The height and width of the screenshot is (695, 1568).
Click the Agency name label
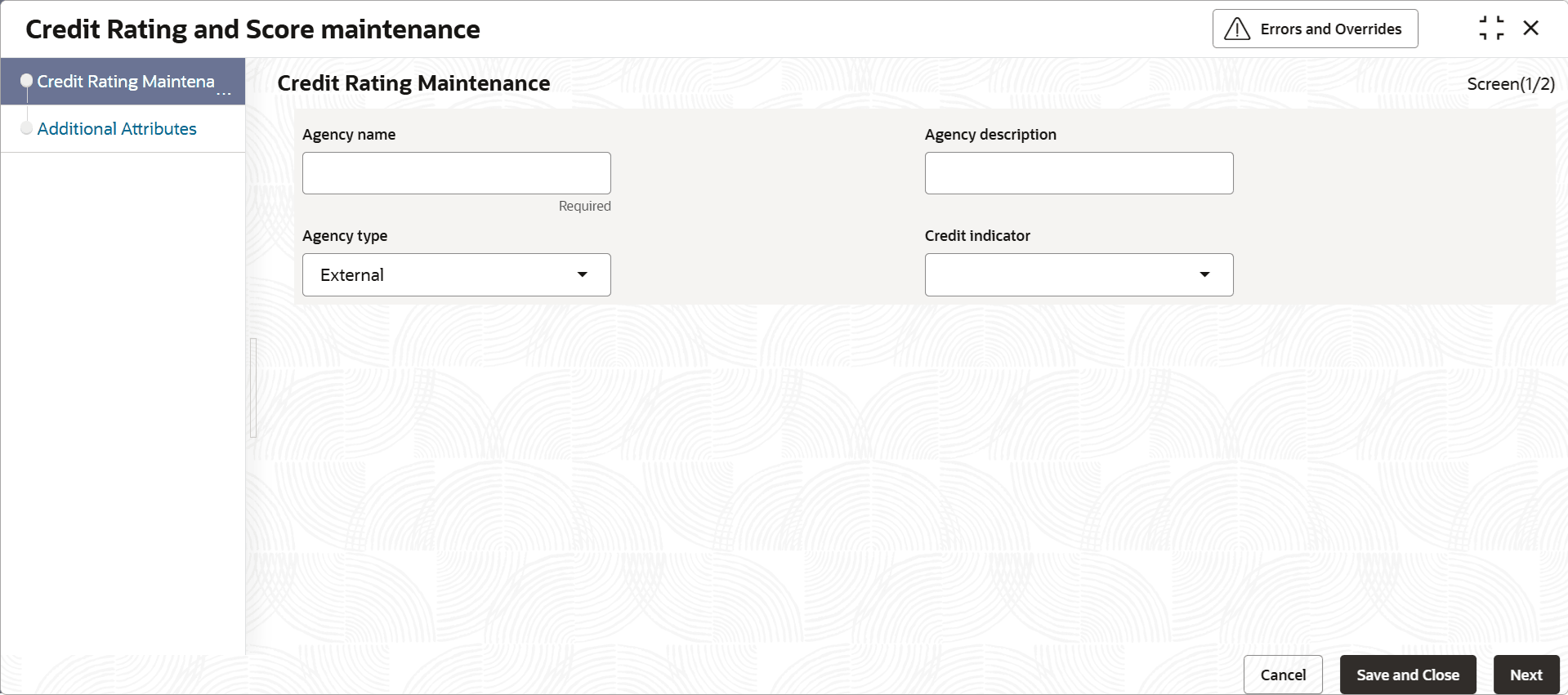click(349, 135)
